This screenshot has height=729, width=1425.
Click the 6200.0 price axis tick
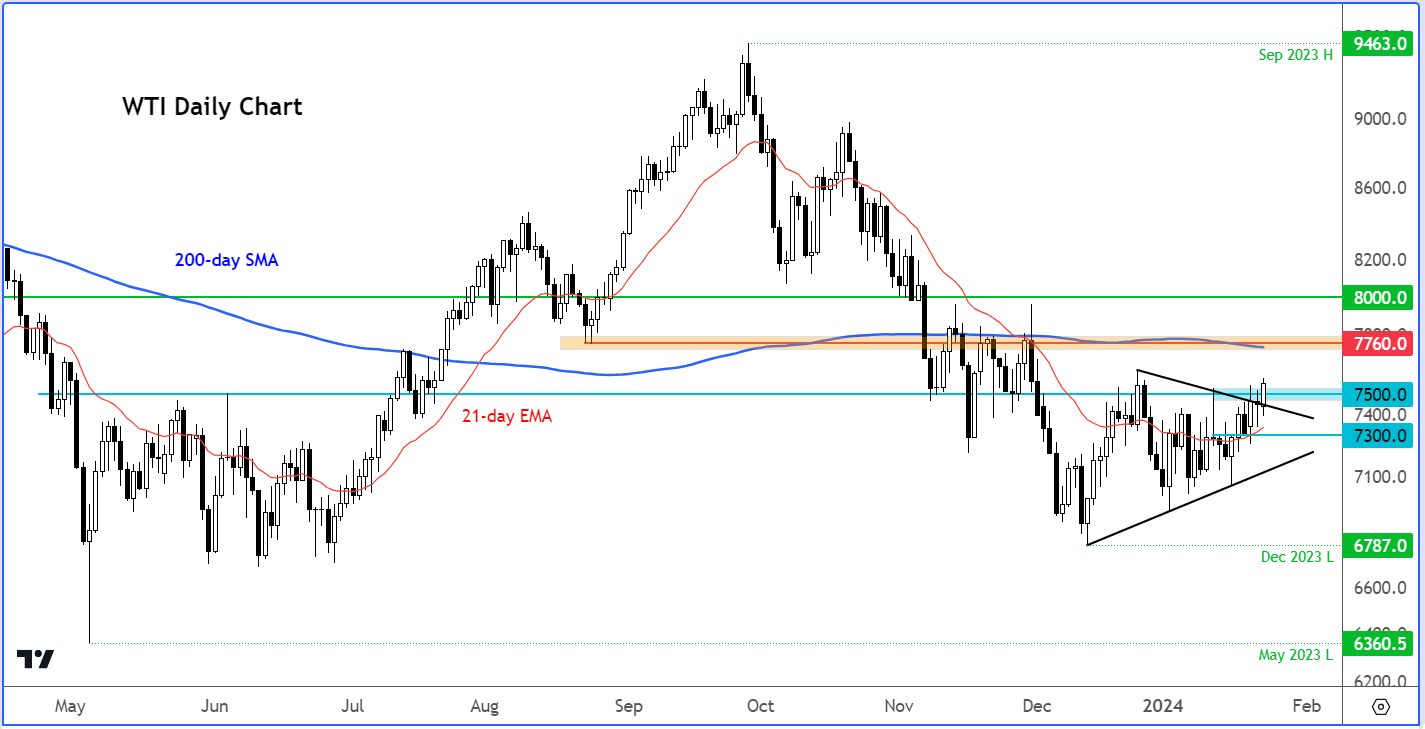(x=1379, y=680)
